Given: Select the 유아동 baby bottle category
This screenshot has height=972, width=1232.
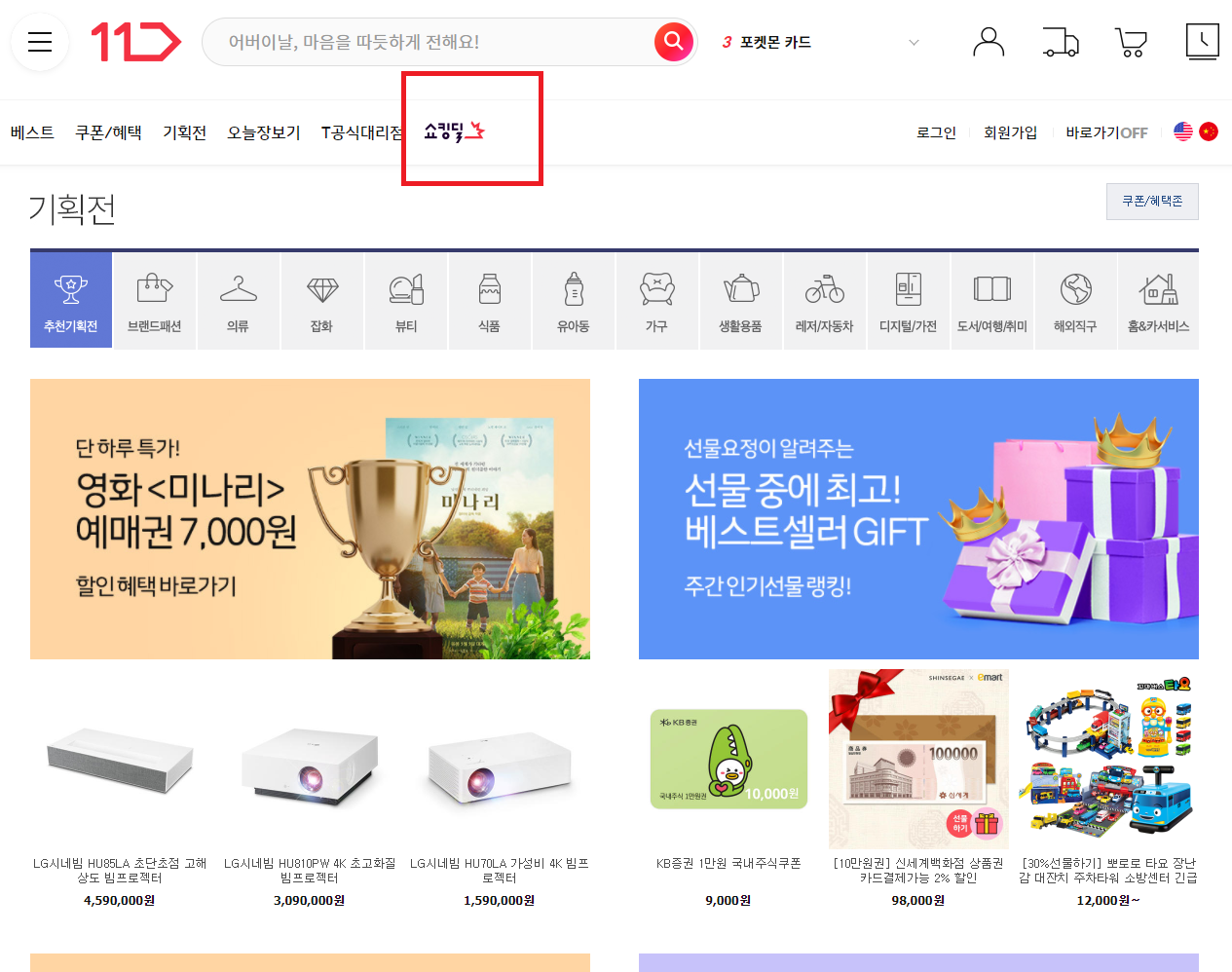Looking at the screenshot, I should [x=574, y=301].
